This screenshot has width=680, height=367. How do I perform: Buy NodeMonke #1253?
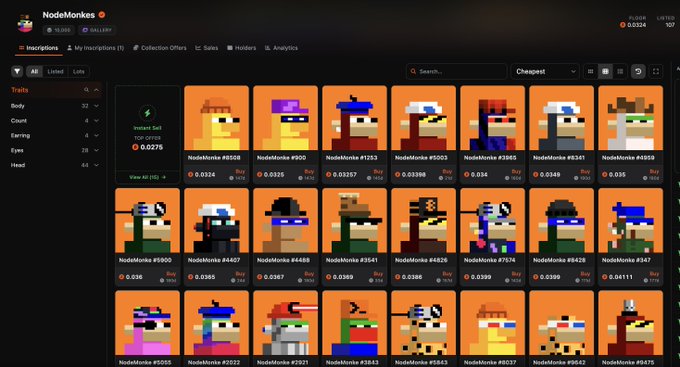click(x=378, y=172)
